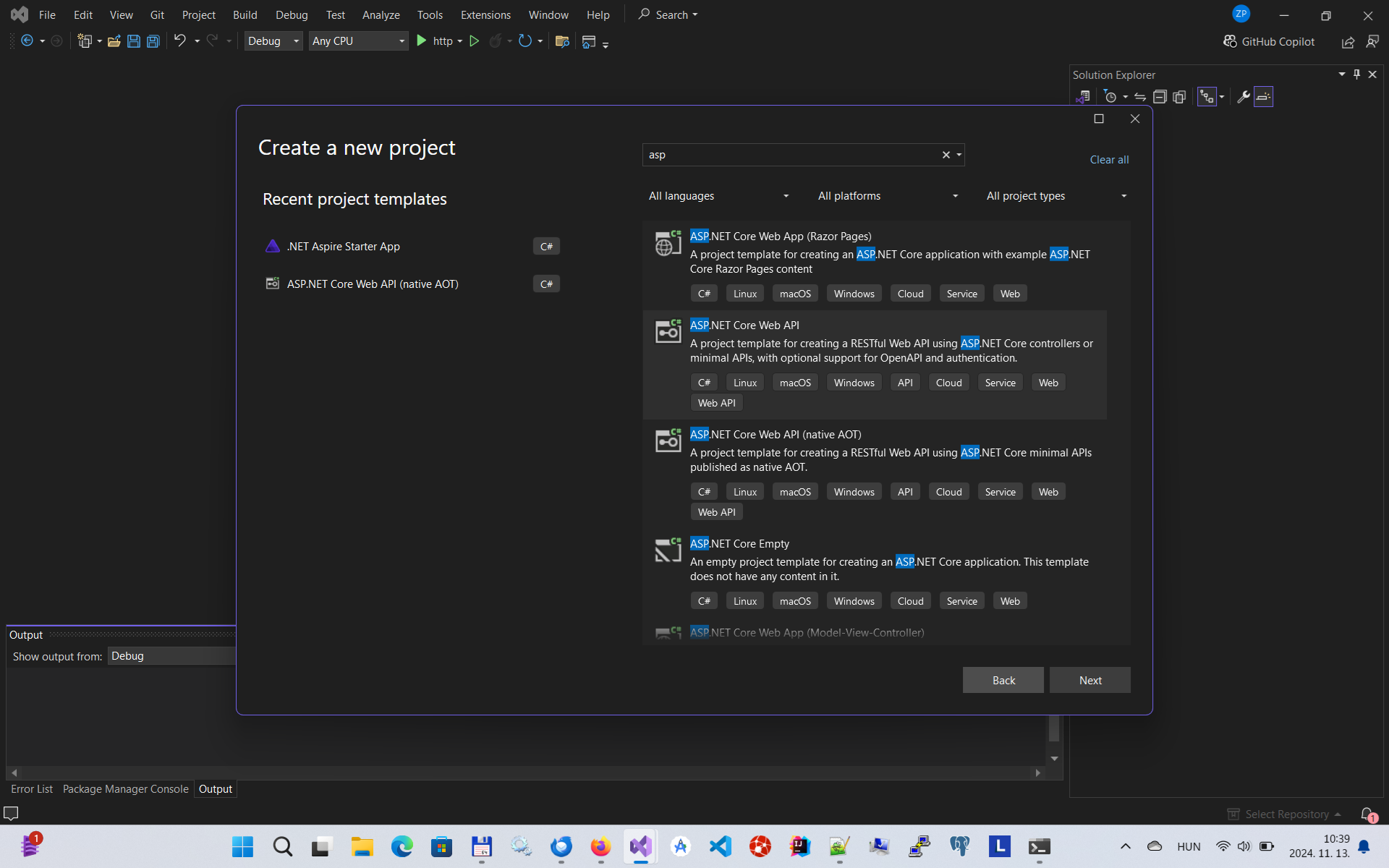The image size is (1389, 868).
Task: Open Solution Explorer window options dropdown arrow
Action: click(x=1342, y=75)
